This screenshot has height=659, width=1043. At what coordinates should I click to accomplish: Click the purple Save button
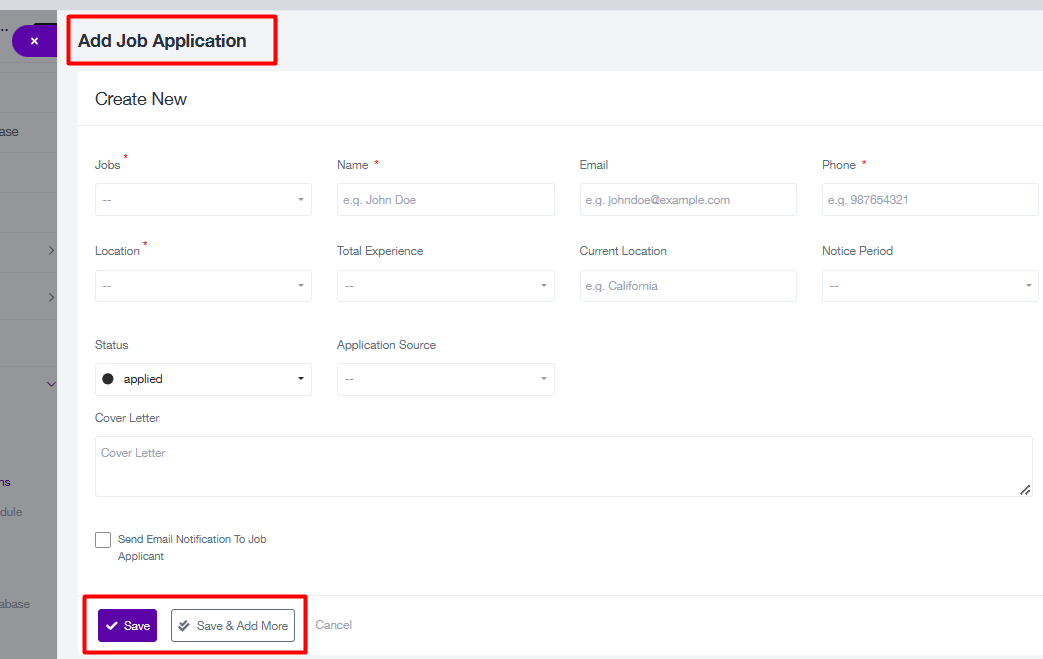pyautogui.click(x=127, y=626)
